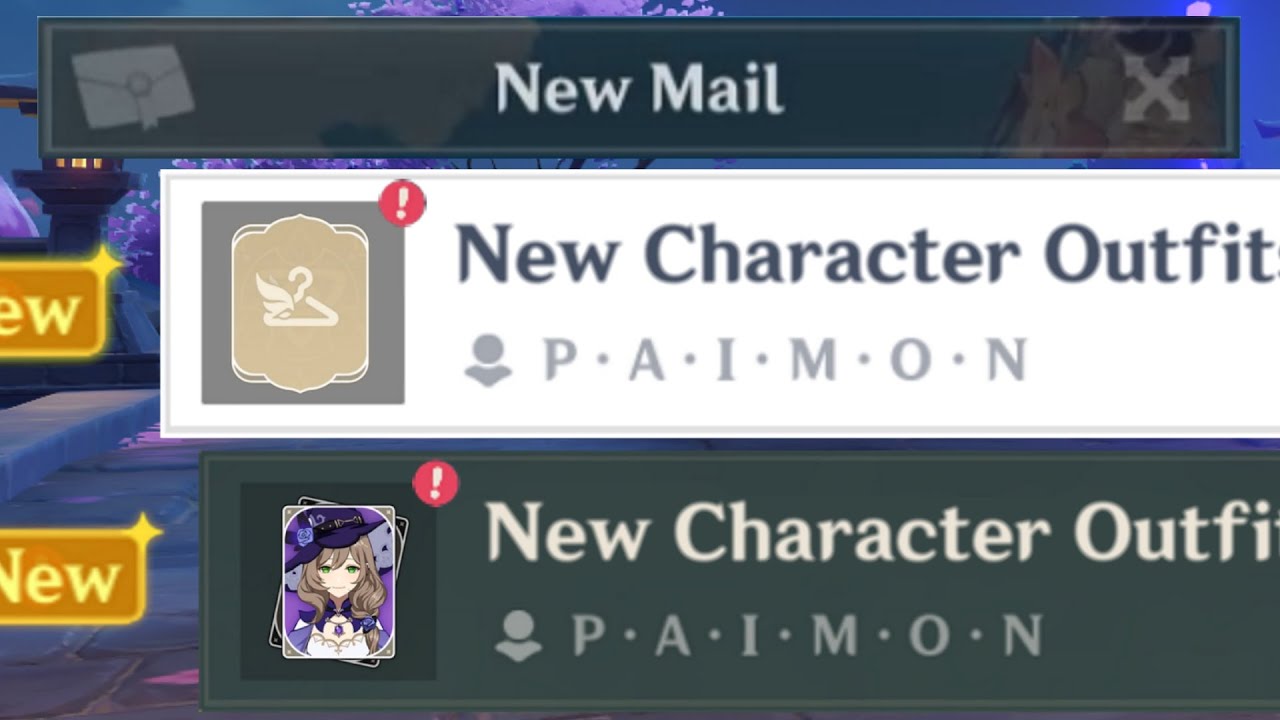Click PAIMON sender name in white row
The width and height of the screenshot is (1280, 720).
pos(784,360)
